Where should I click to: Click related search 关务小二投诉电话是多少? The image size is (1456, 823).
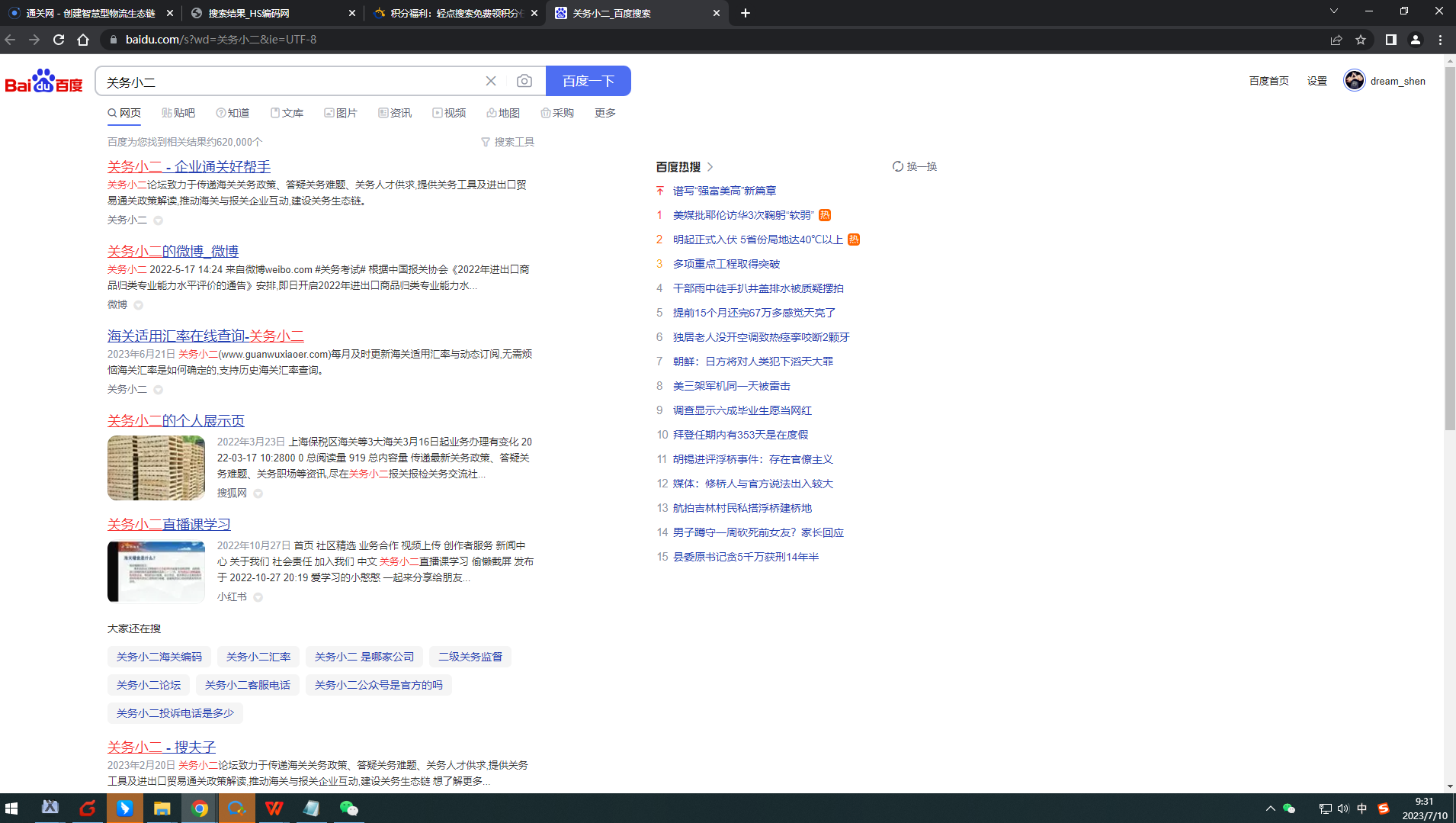coord(175,713)
